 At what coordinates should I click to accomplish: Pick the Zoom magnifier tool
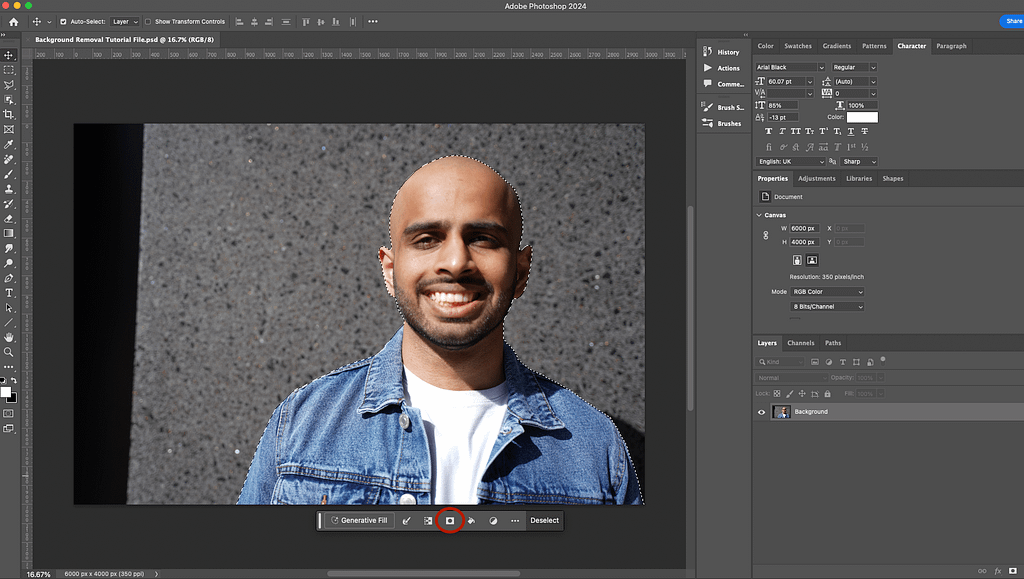[9, 352]
